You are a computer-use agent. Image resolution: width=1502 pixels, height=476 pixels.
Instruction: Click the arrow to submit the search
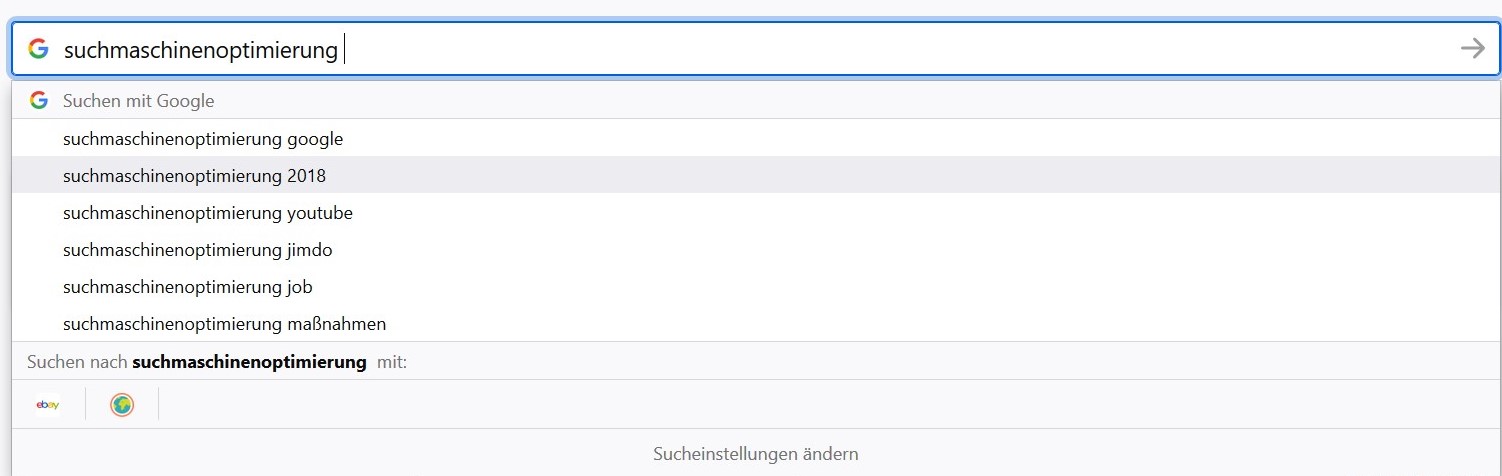pyautogui.click(x=1472, y=49)
